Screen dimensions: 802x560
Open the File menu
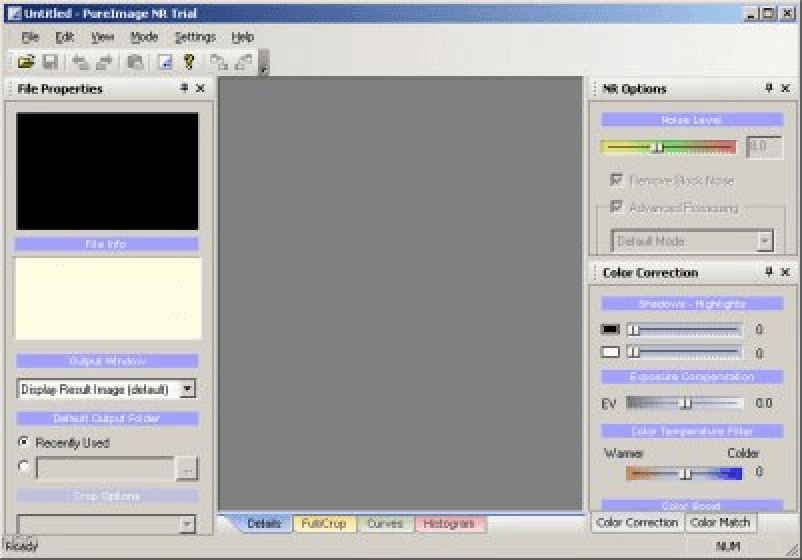pos(30,37)
